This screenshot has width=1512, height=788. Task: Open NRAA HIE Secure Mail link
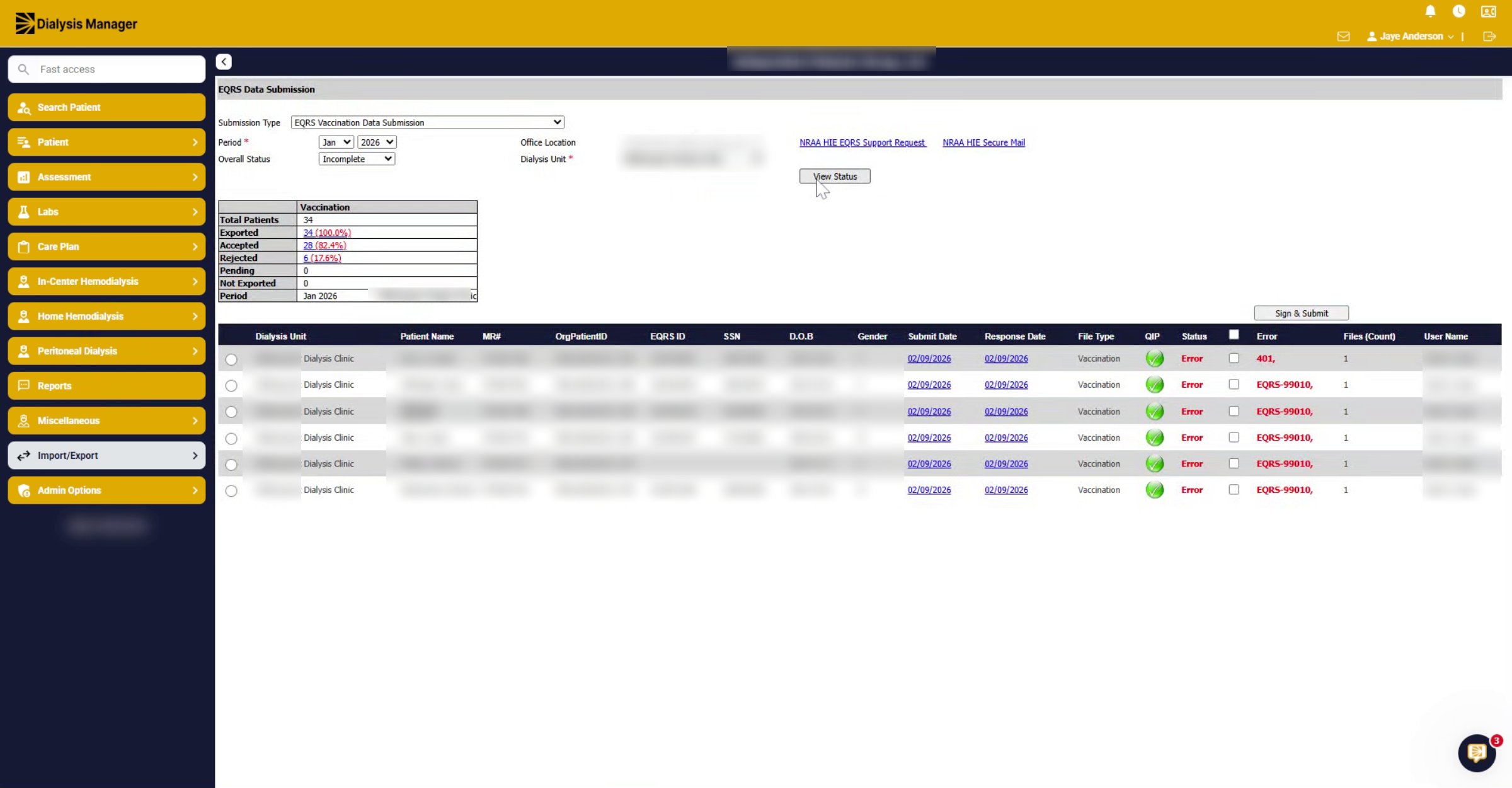(983, 142)
